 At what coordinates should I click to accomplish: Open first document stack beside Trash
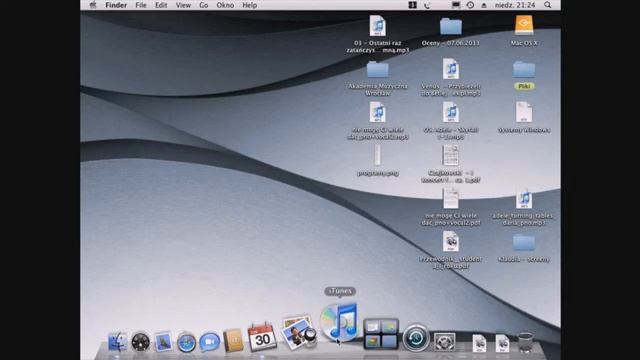click(x=479, y=343)
